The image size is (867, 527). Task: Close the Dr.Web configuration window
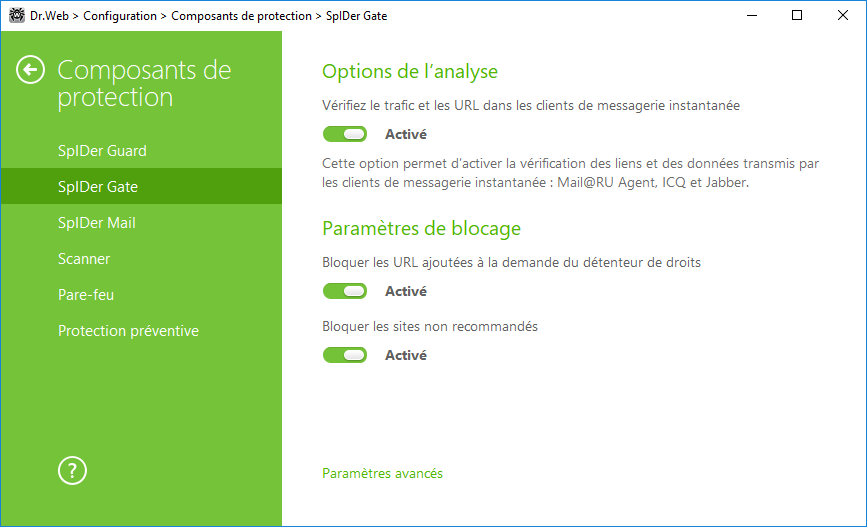(x=843, y=15)
